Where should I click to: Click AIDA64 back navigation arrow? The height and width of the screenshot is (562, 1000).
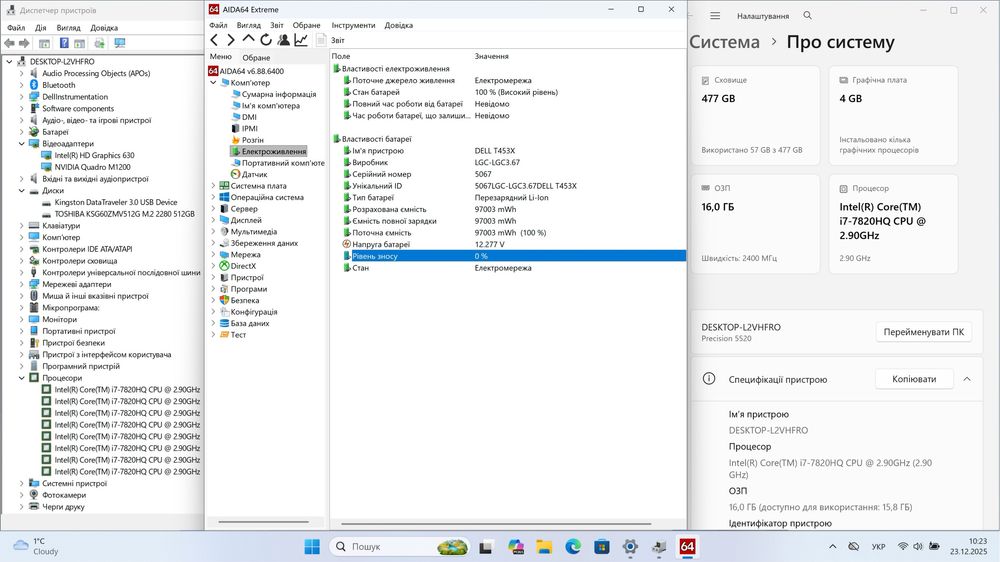pyautogui.click(x=214, y=40)
